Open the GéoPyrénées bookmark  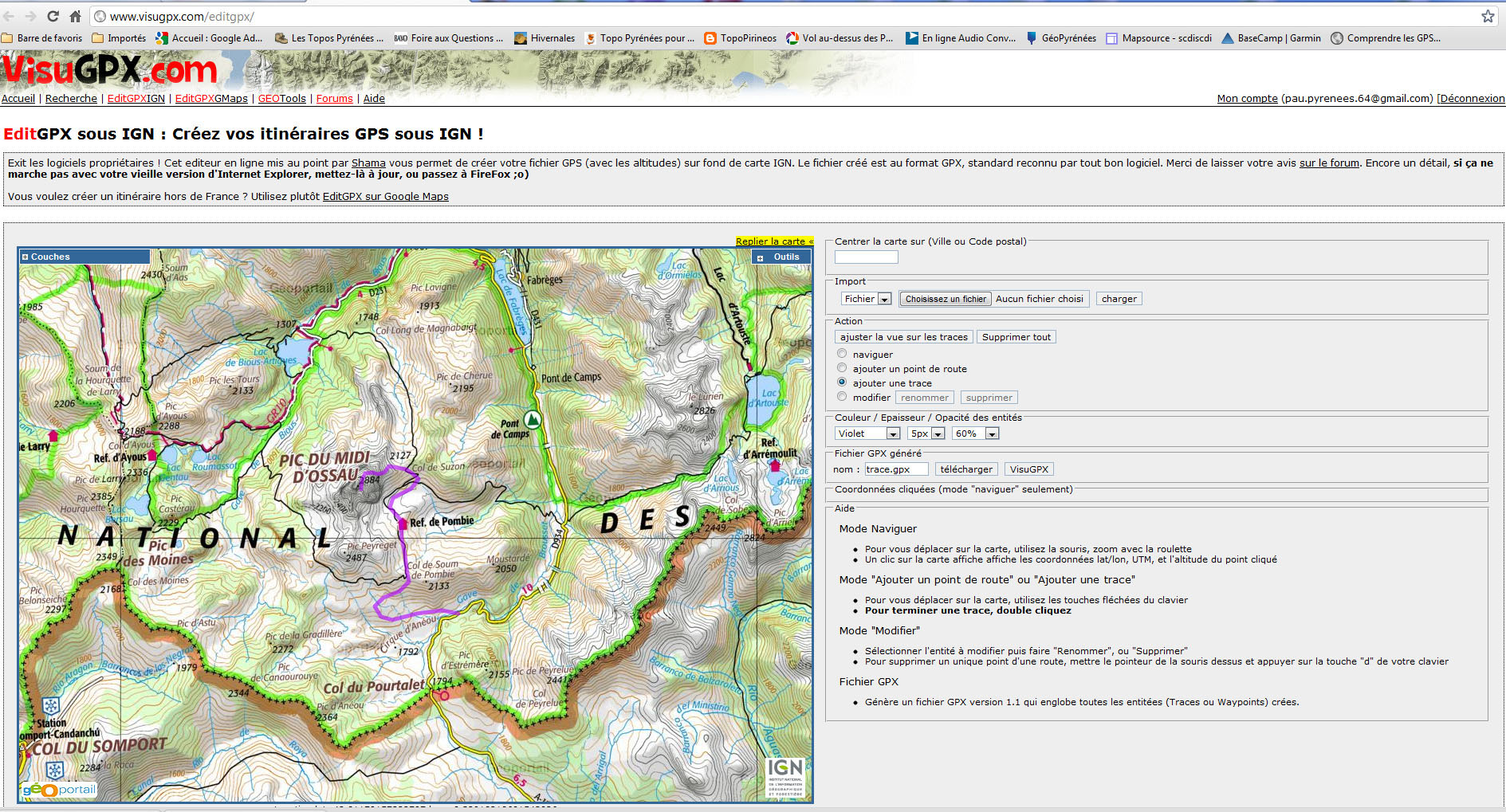coord(1061,38)
